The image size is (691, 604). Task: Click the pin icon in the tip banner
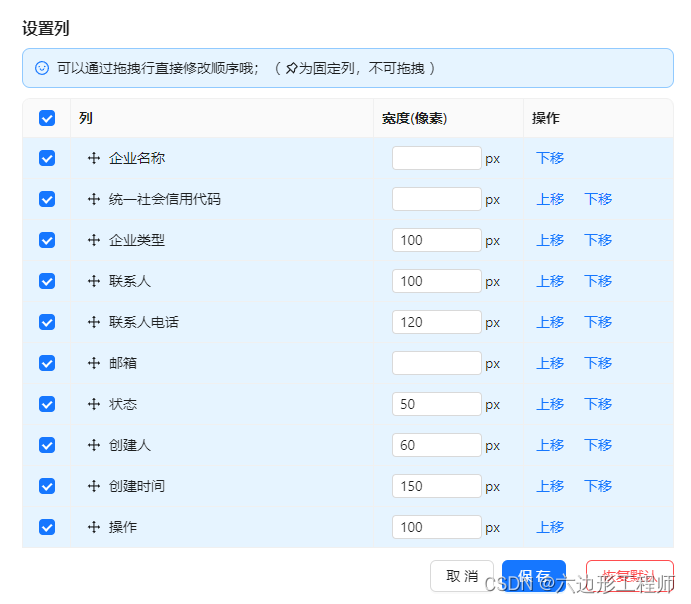click(291, 68)
